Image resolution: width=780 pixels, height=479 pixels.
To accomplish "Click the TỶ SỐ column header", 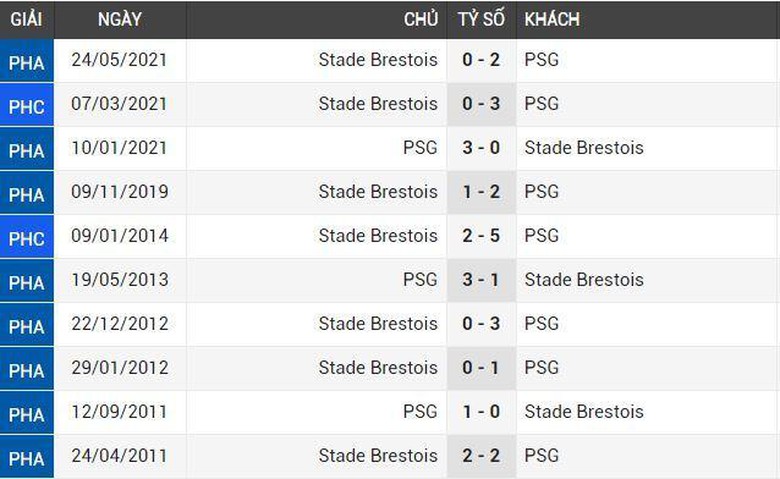I will 481,19.
